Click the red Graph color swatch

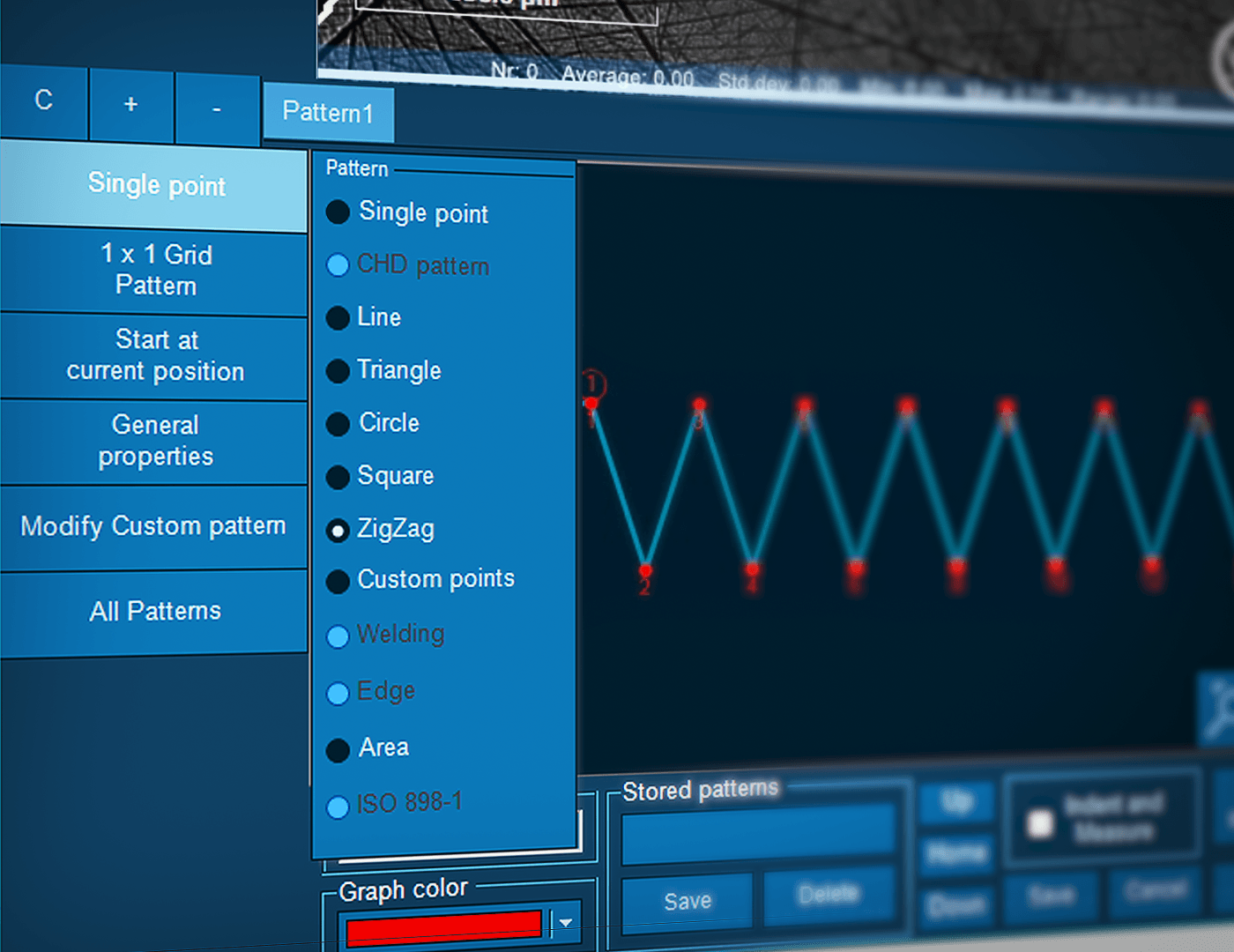tap(443, 928)
